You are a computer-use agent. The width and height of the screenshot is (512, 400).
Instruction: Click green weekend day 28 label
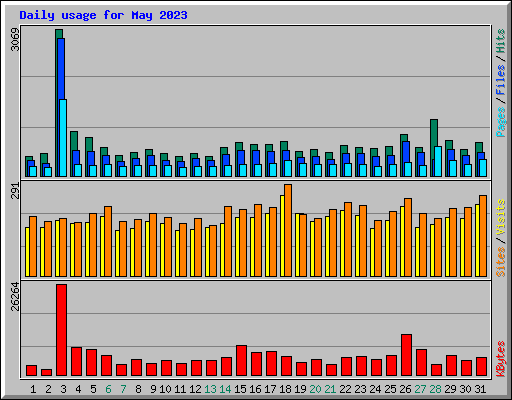point(435,389)
